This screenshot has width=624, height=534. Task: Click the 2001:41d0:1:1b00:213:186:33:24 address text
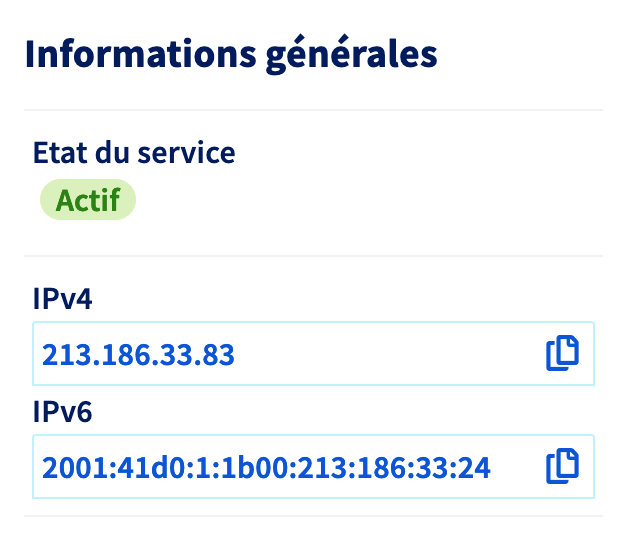click(x=266, y=467)
